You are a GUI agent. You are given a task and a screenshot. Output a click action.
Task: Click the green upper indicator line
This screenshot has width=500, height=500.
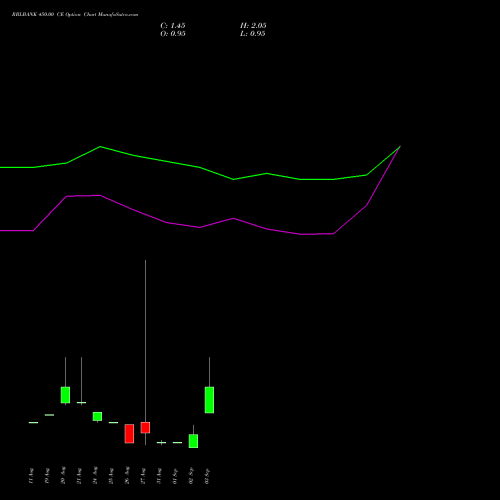pos(200,167)
